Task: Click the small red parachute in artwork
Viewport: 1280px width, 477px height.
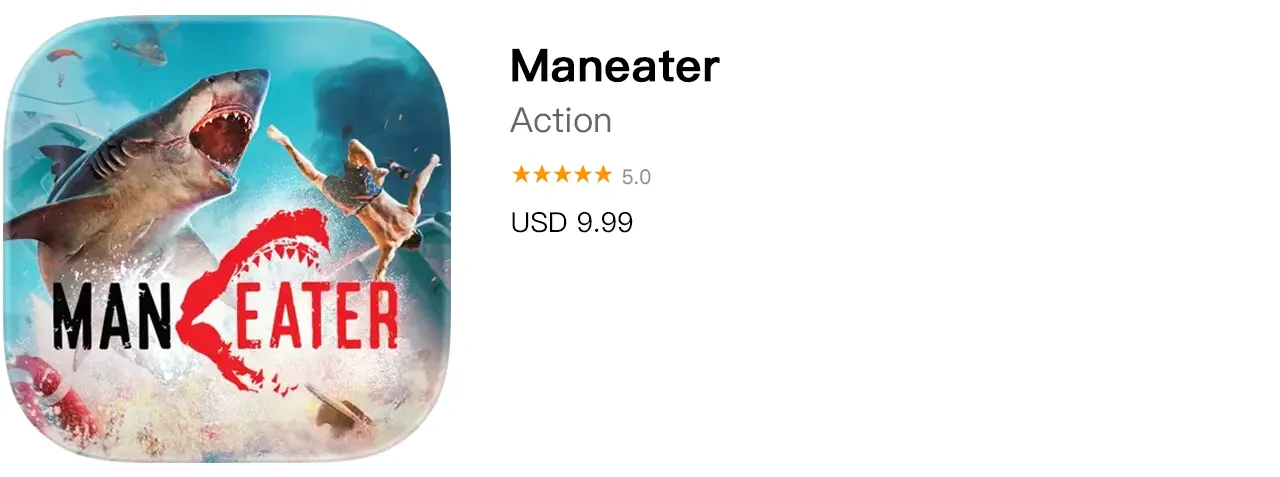Action: tap(63, 54)
